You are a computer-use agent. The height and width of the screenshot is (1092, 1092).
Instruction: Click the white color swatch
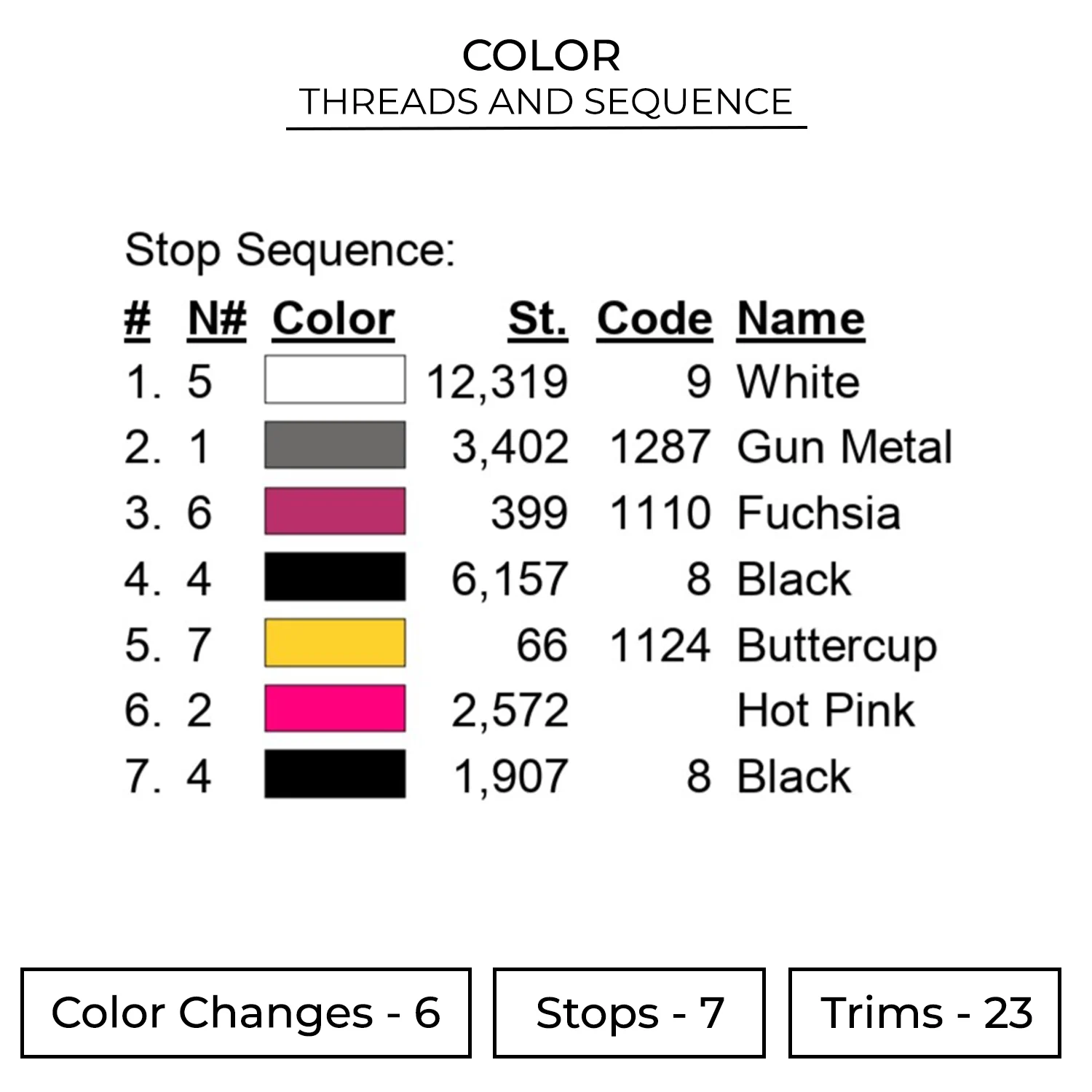coord(334,379)
